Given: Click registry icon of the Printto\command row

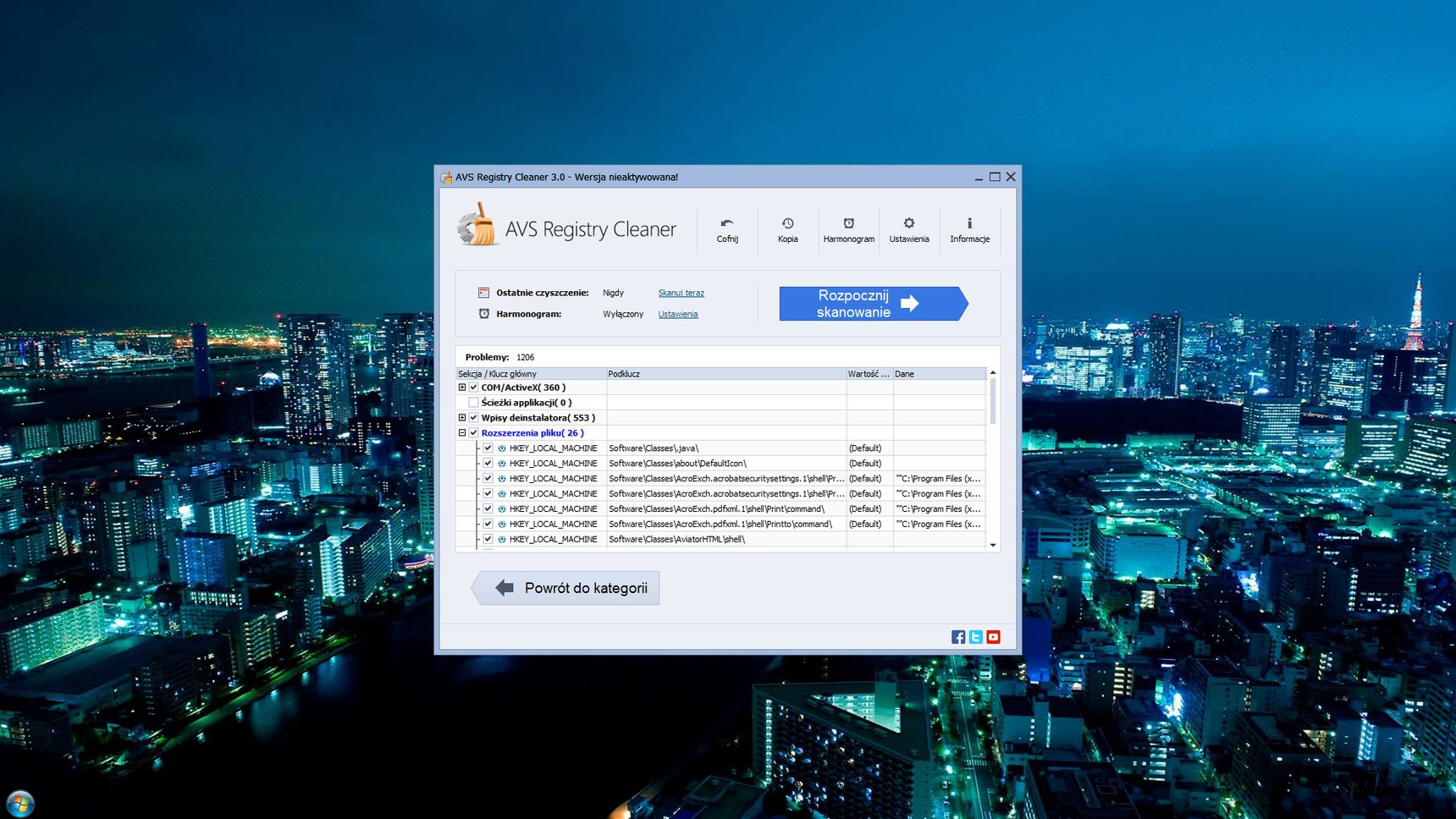Looking at the screenshot, I should [501, 525].
